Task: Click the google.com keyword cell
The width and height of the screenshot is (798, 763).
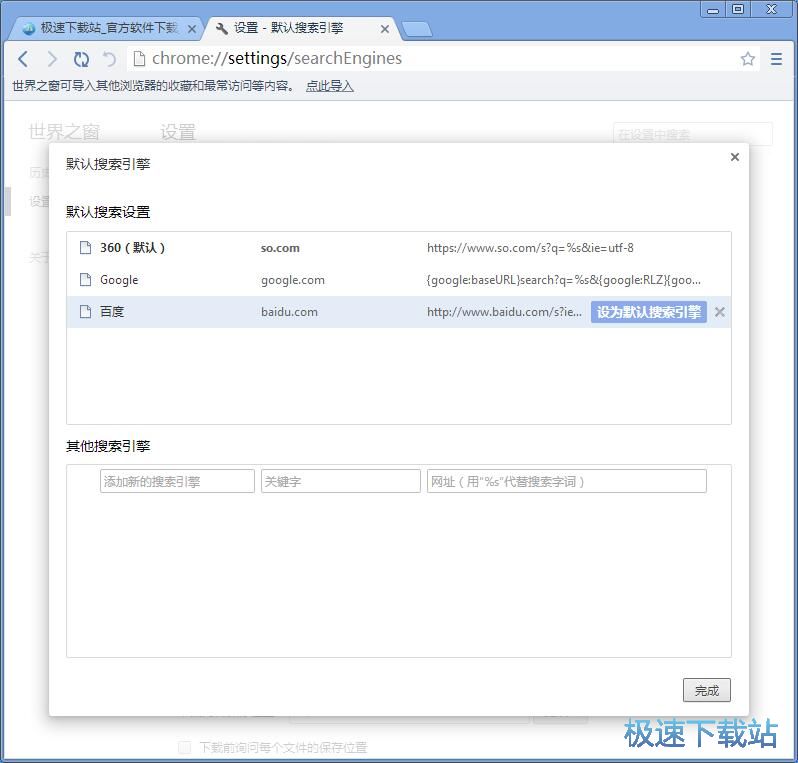Action: [x=293, y=280]
